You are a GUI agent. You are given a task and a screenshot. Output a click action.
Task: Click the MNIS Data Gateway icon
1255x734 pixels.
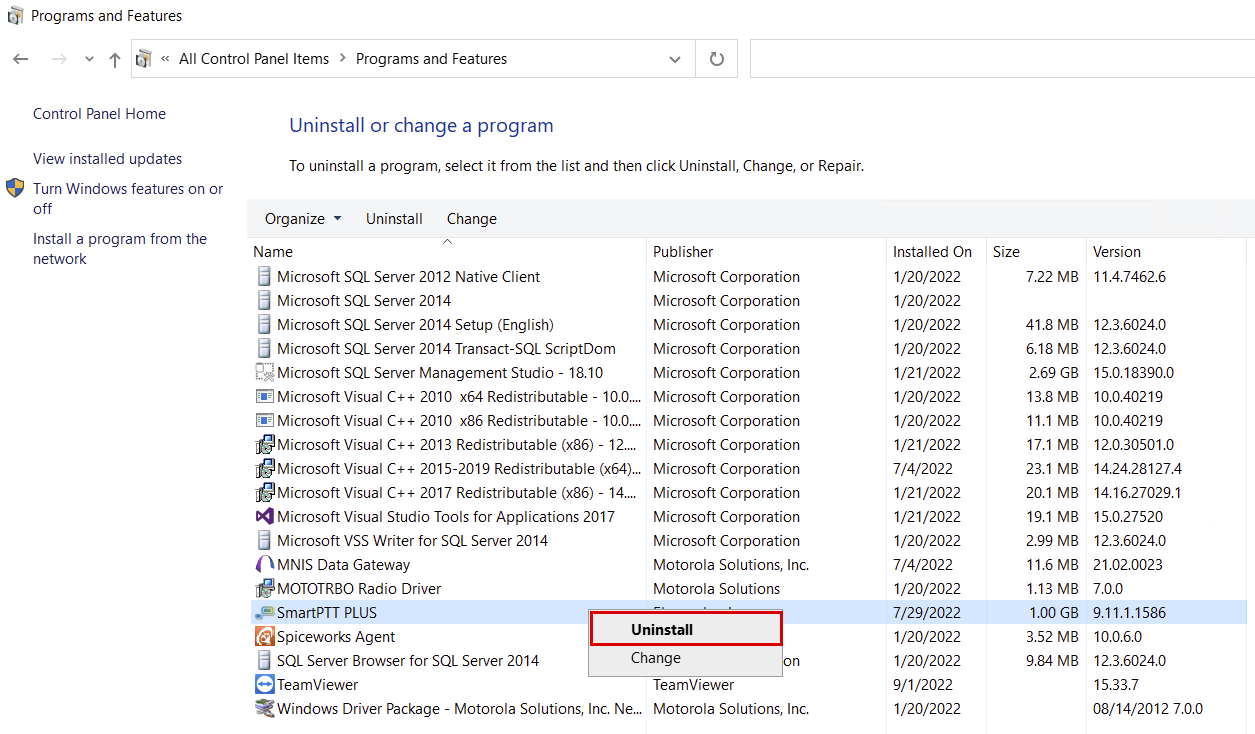click(x=264, y=565)
